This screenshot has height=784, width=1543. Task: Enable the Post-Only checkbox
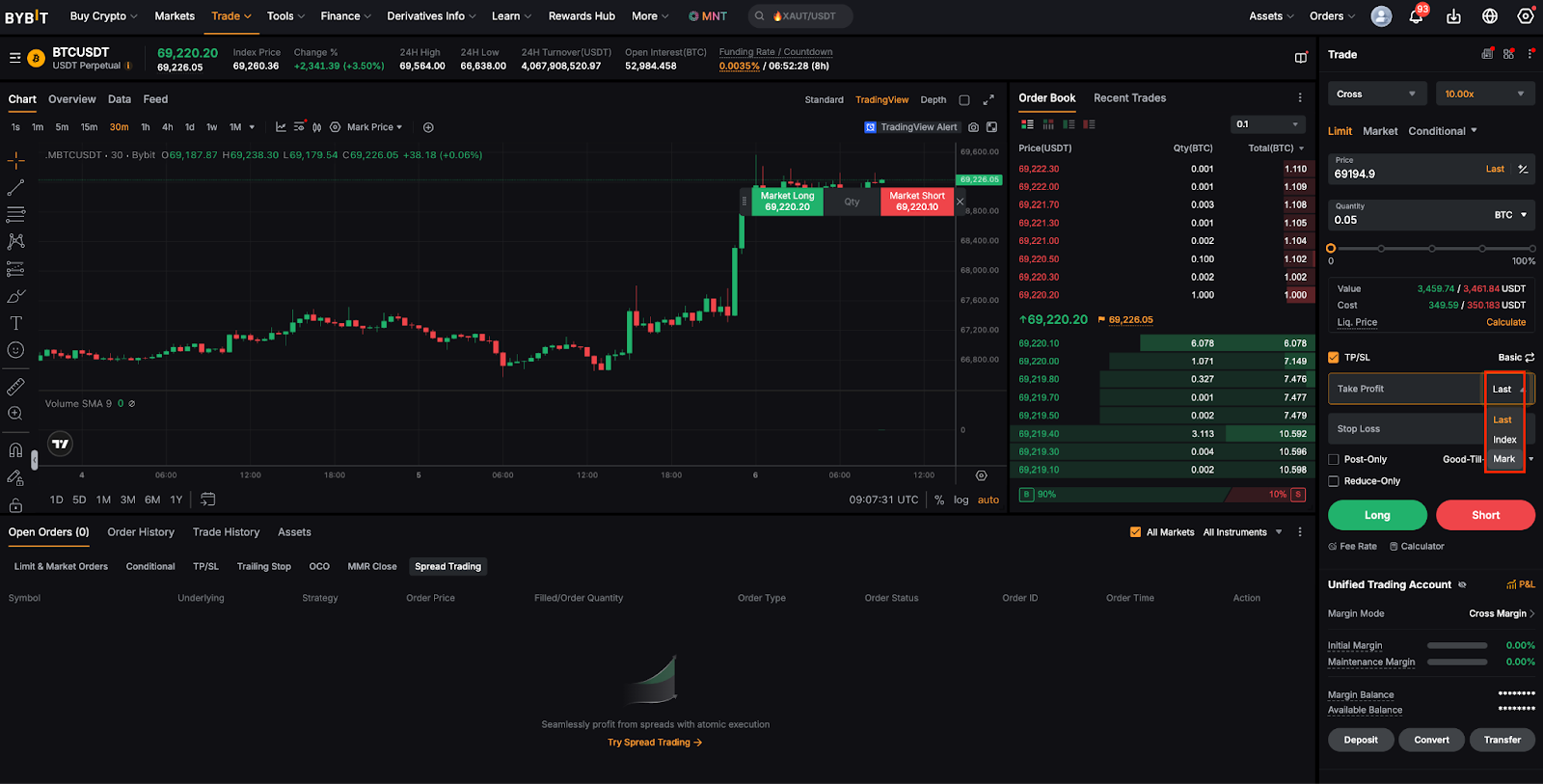click(1334, 460)
